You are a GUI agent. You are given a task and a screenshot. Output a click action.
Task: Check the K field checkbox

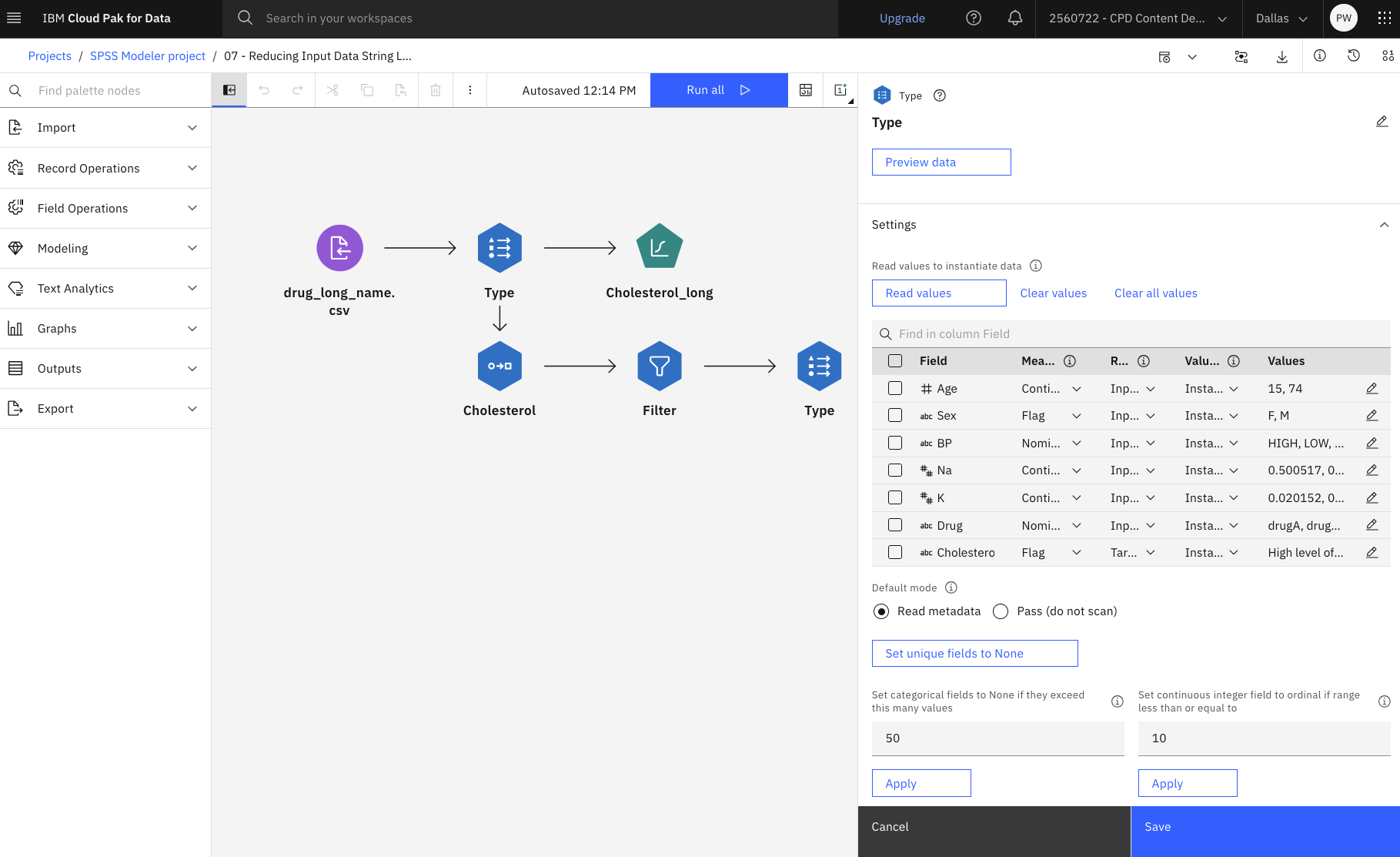pyautogui.click(x=895, y=498)
